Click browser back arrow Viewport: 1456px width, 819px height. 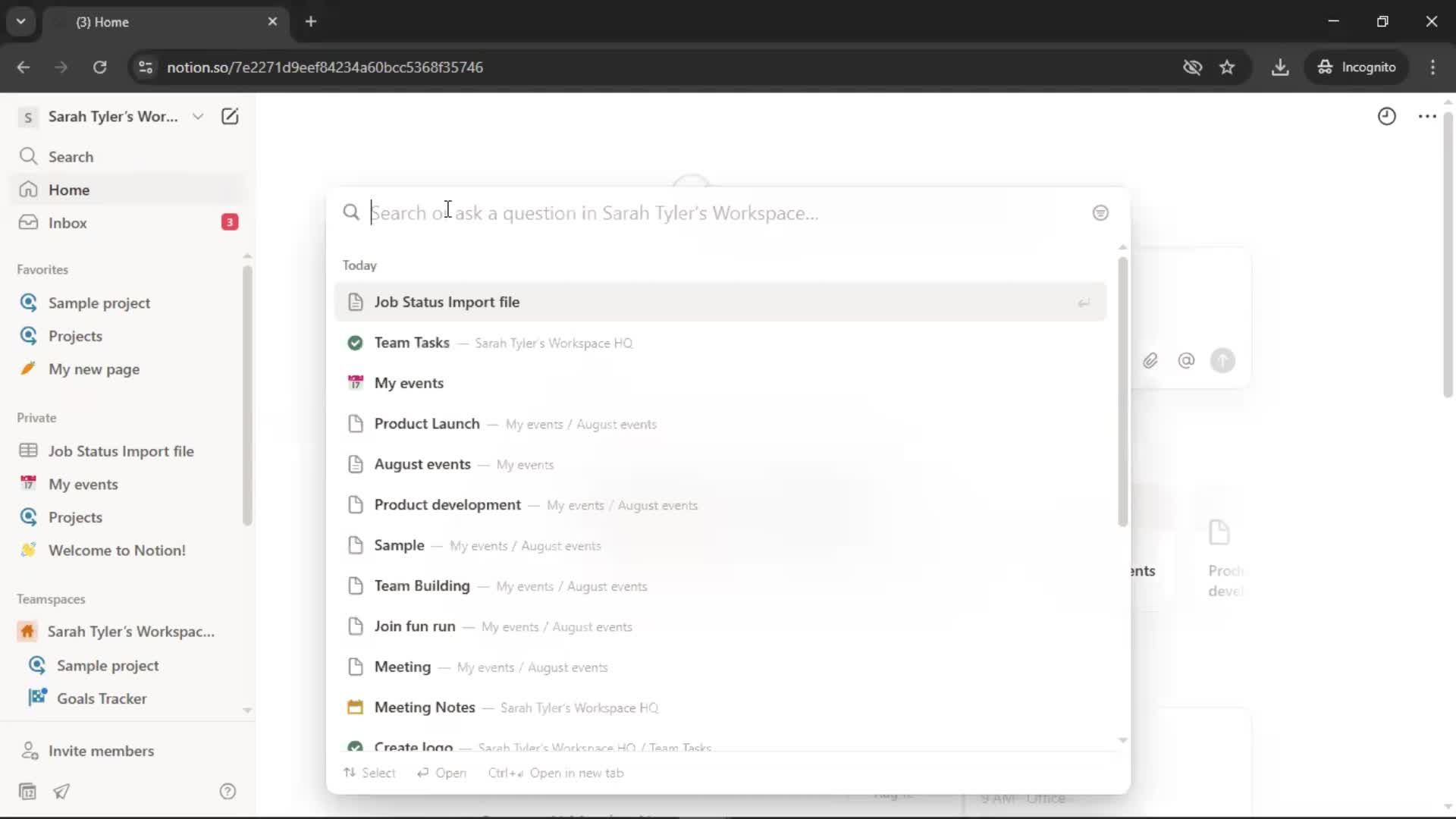click(24, 67)
